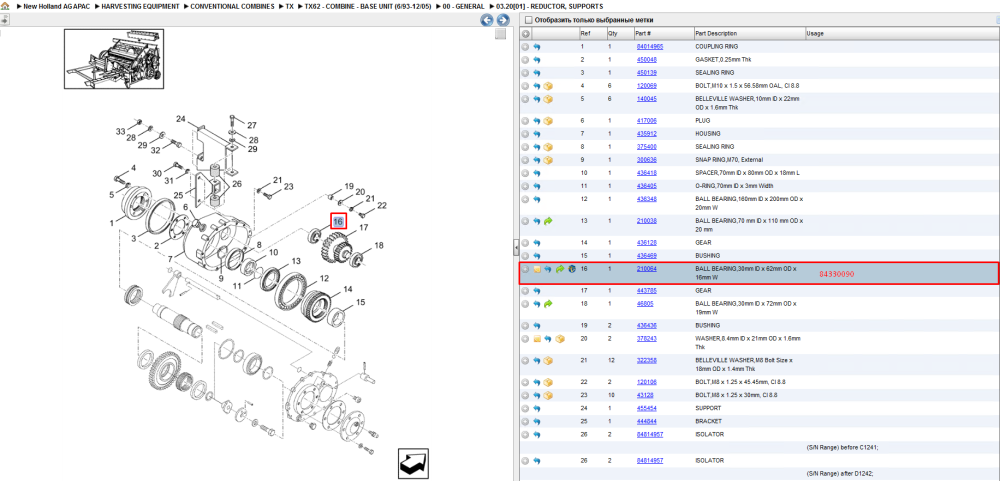This screenshot has width=1000, height=481.
Task: Click '(S/N Range) before C1241;' usage text
Action: pos(842,447)
